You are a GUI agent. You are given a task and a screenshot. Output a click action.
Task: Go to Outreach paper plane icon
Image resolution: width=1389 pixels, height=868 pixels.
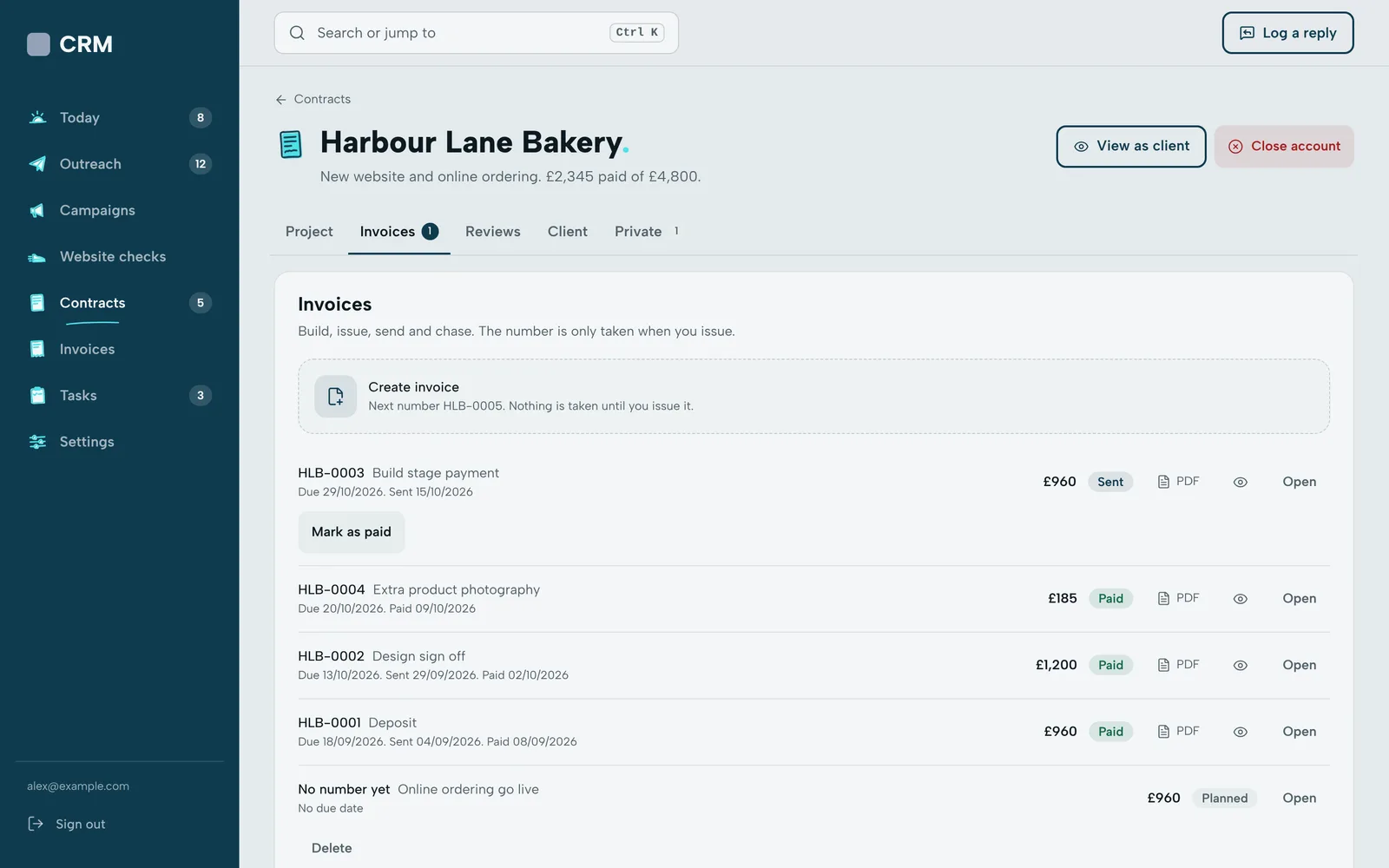(37, 164)
